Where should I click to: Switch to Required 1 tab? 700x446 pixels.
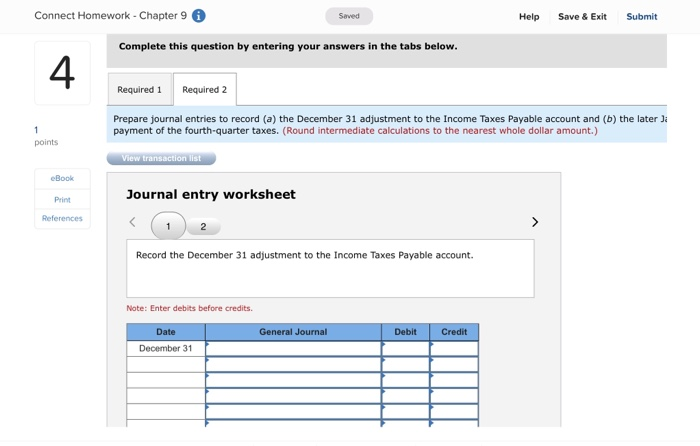140,89
